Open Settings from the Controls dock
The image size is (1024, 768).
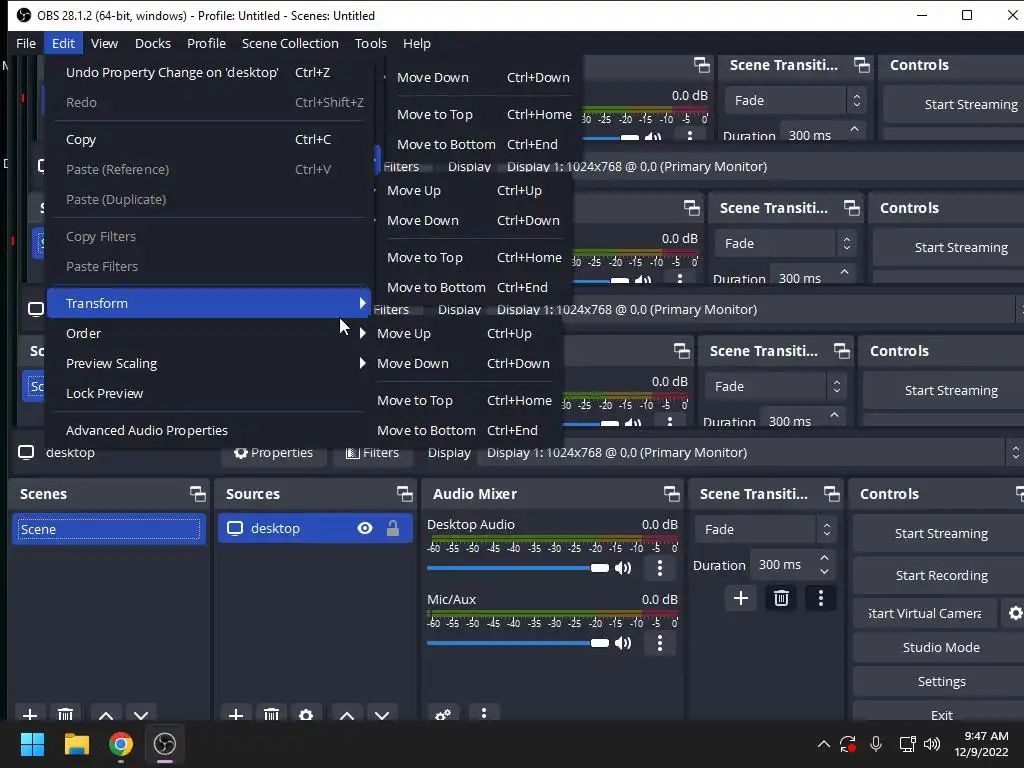pyautogui.click(x=941, y=682)
